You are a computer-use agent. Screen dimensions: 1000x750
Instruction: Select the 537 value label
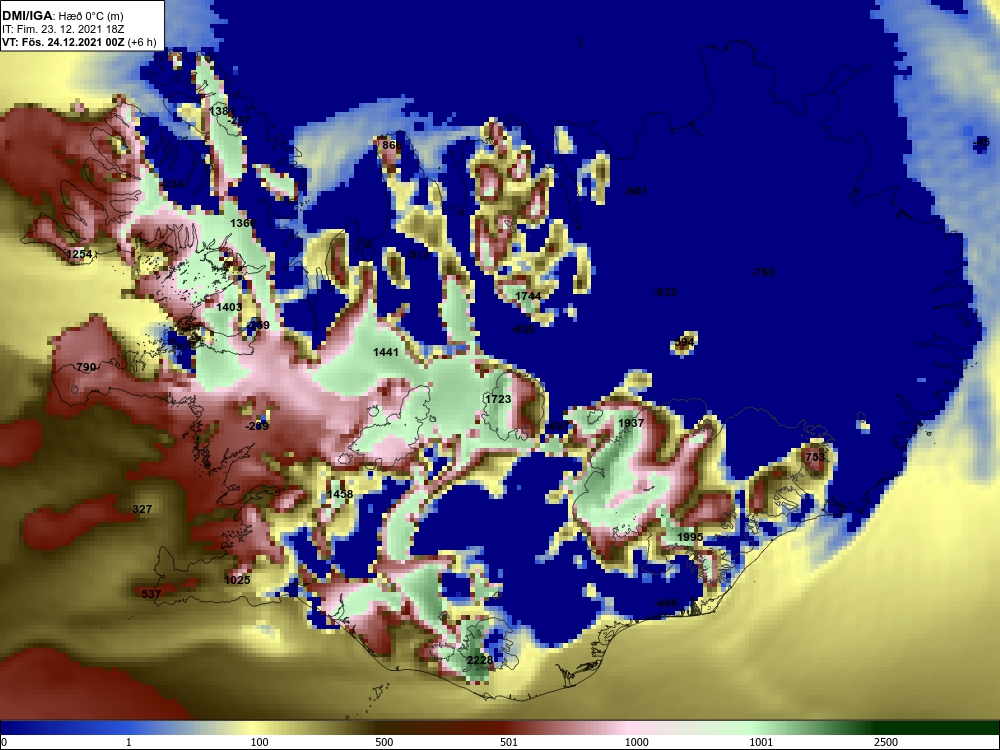click(x=151, y=594)
